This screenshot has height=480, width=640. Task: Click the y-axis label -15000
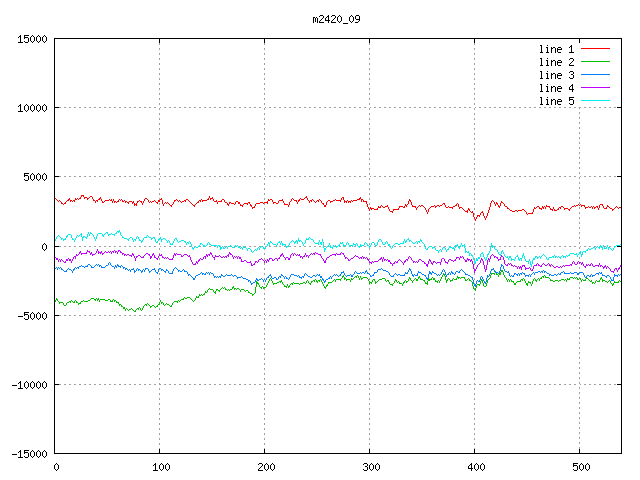pyautogui.click(x=29, y=454)
